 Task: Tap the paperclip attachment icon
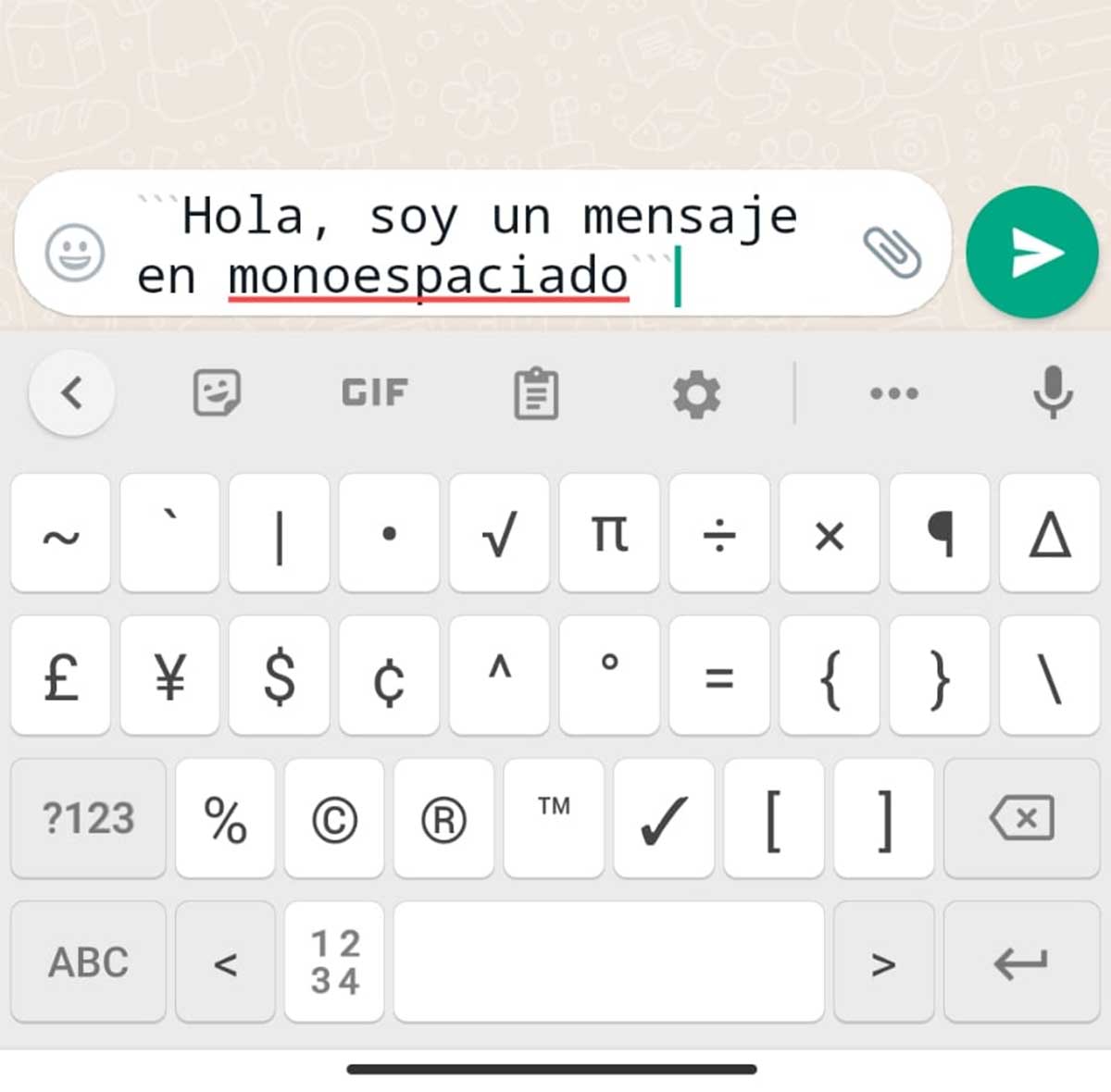[893, 252]
